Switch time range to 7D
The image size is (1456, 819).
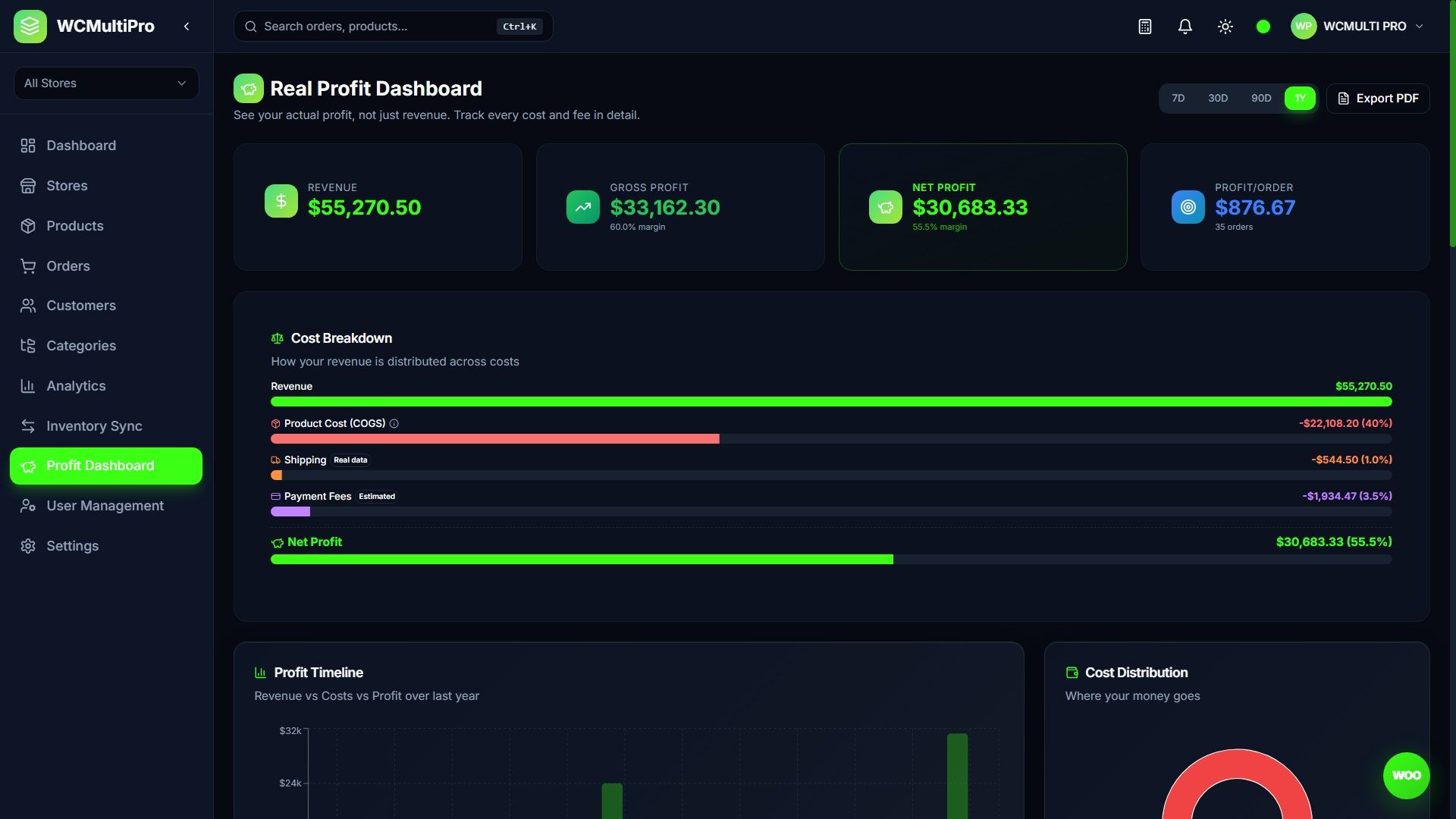(1178, 99)
